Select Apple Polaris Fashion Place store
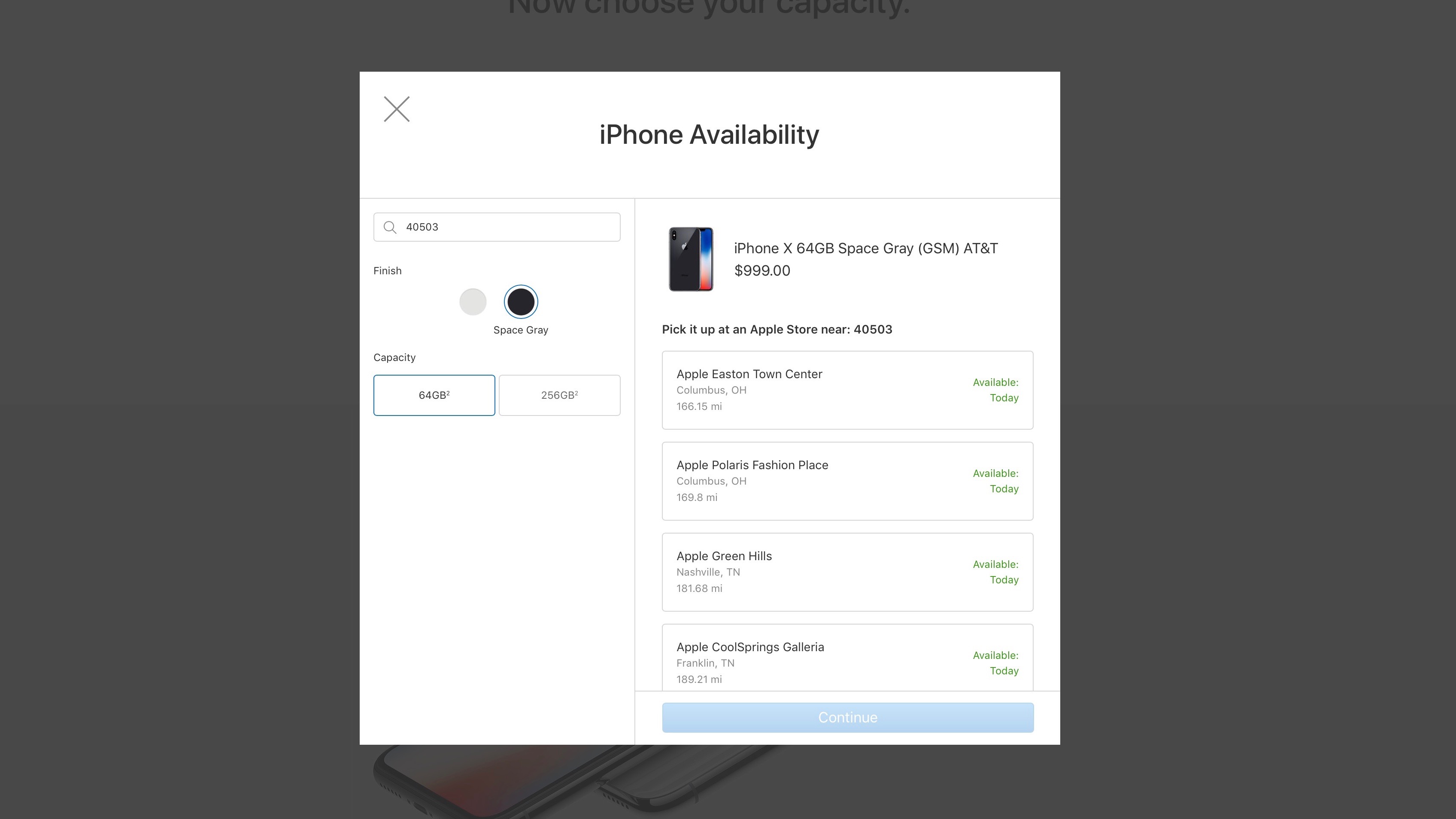This screenshot has width=1456, height=819. point(847,480)
